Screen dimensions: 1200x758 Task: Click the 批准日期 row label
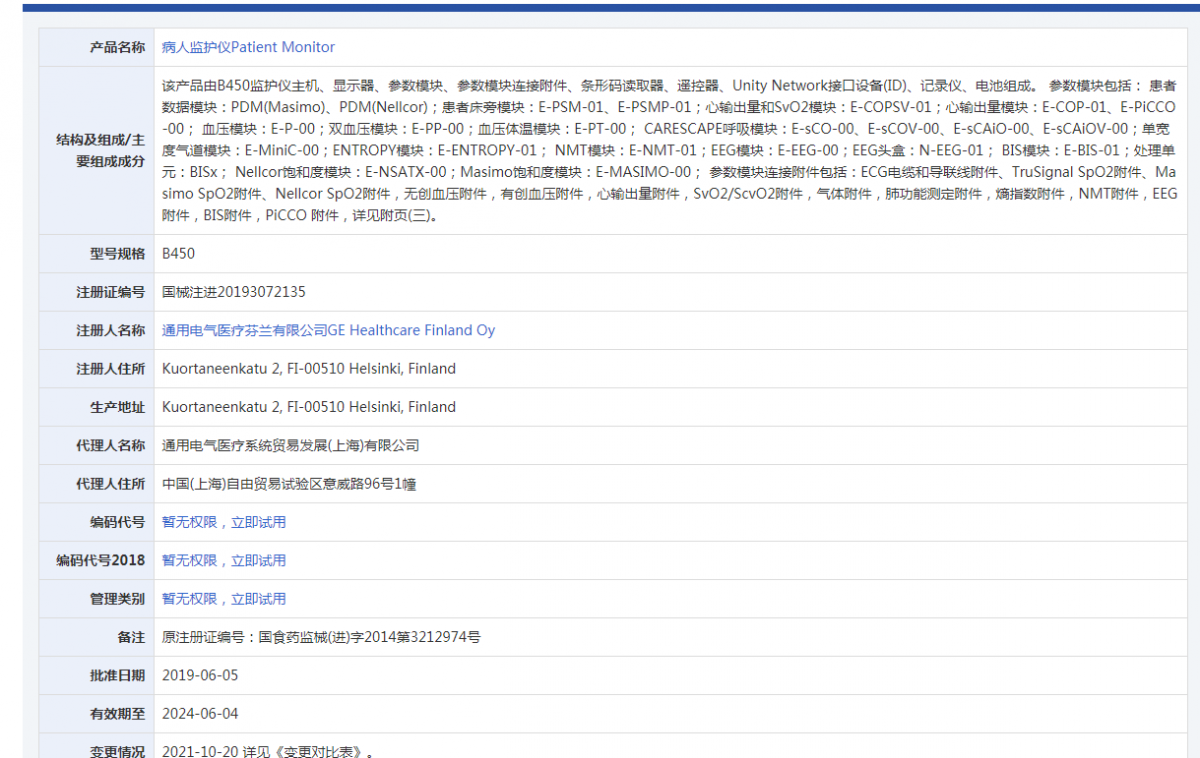coord(117,675)
